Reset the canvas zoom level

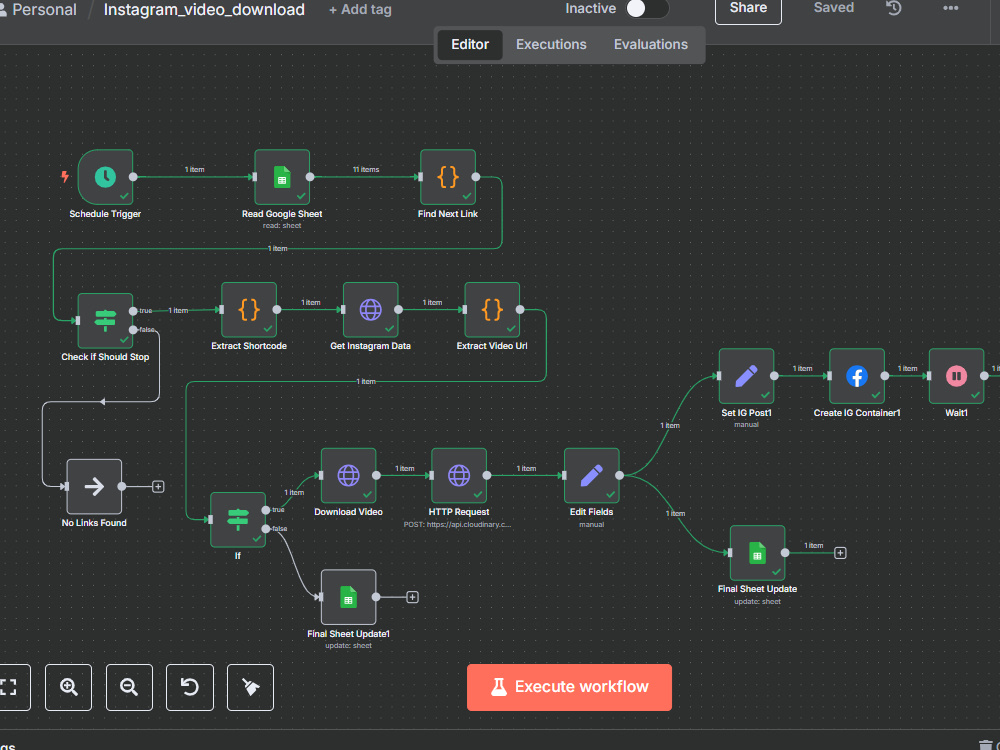click(x=189, y=687)
